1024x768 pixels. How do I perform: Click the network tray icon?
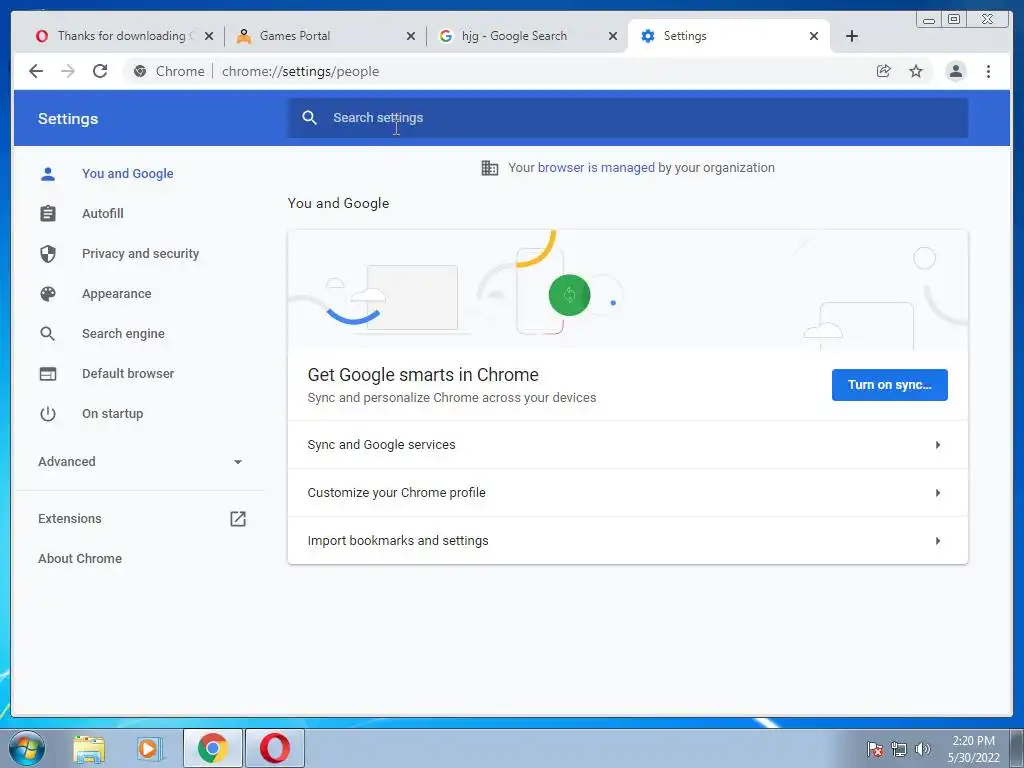[x=899, y=749]
